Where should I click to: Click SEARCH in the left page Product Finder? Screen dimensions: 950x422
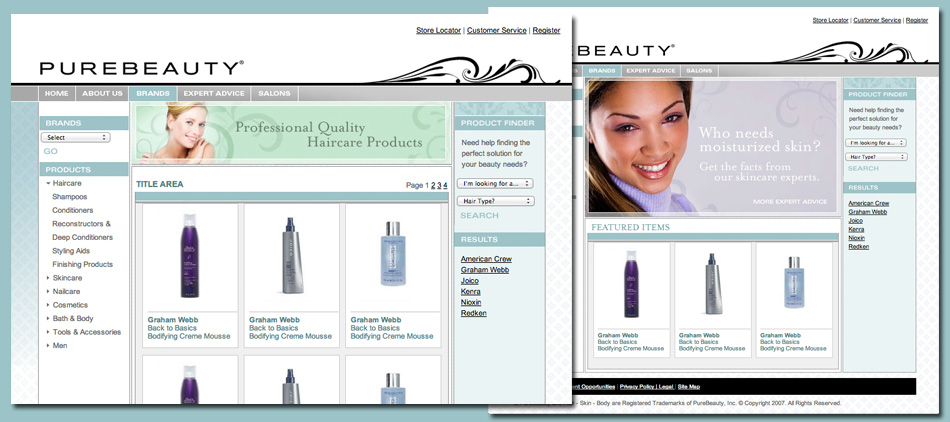479,216
